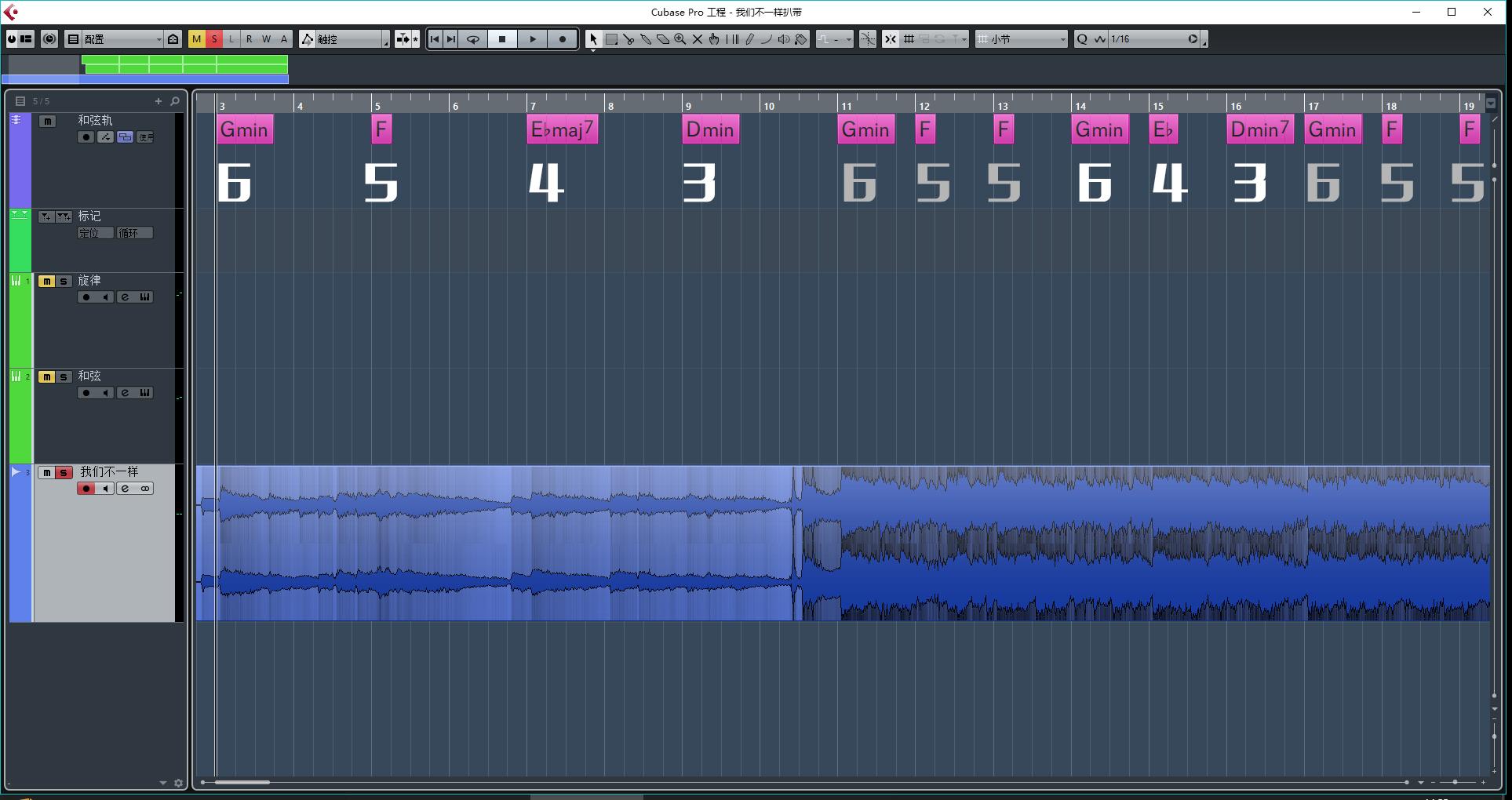Open channel settings e for 我们不一样 track
Viewport: 1512px width, 800px height.
pyautogui.click(x=125, y=489)
